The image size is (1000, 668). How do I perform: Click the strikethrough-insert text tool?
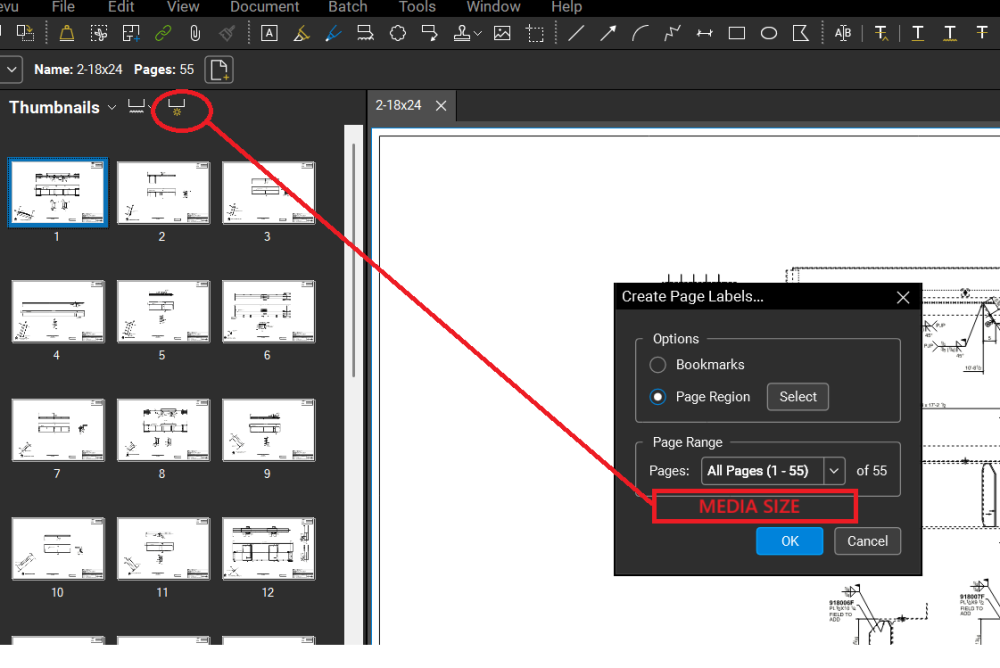point(881,33)
